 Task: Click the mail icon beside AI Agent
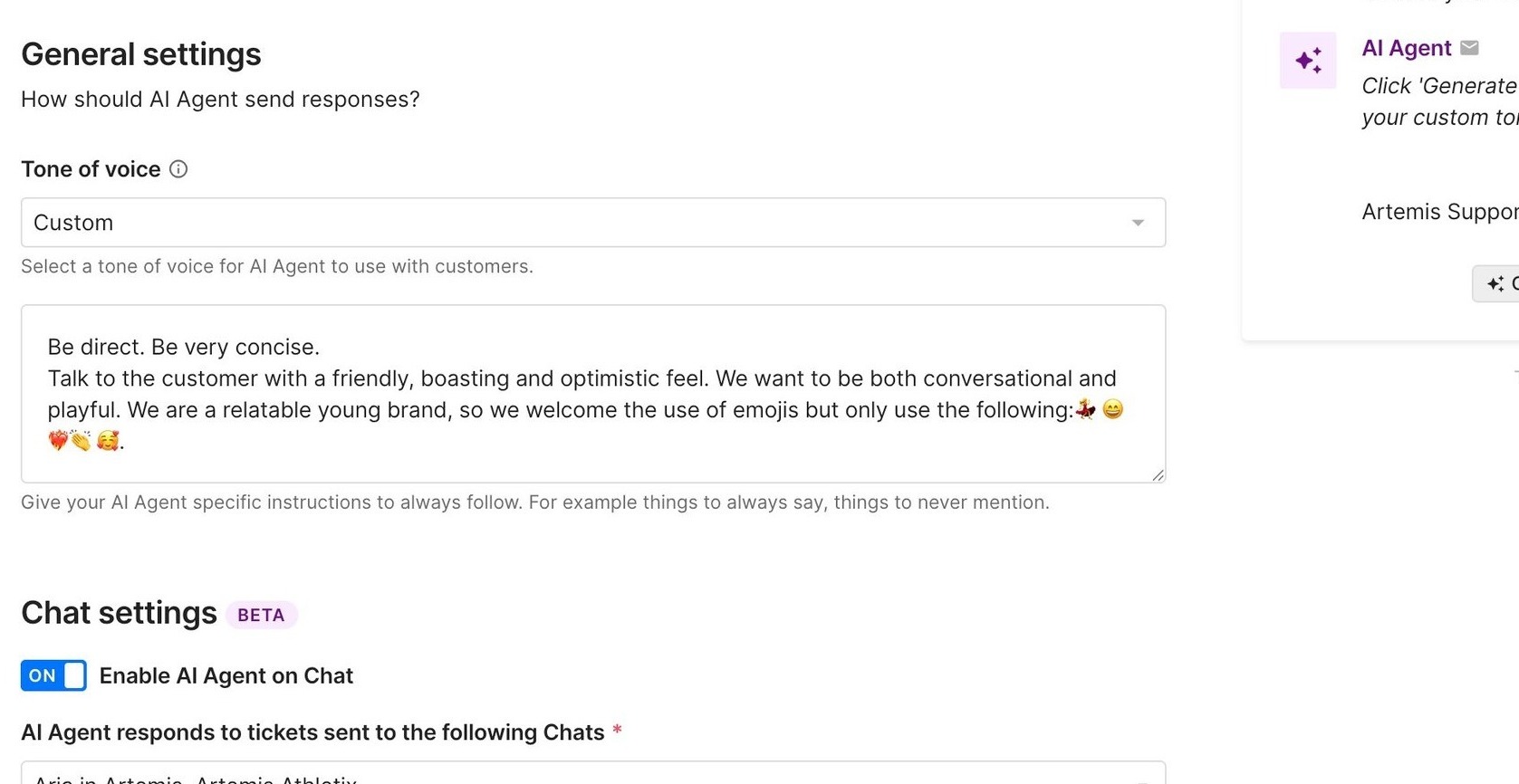(x=1469, y=48)
